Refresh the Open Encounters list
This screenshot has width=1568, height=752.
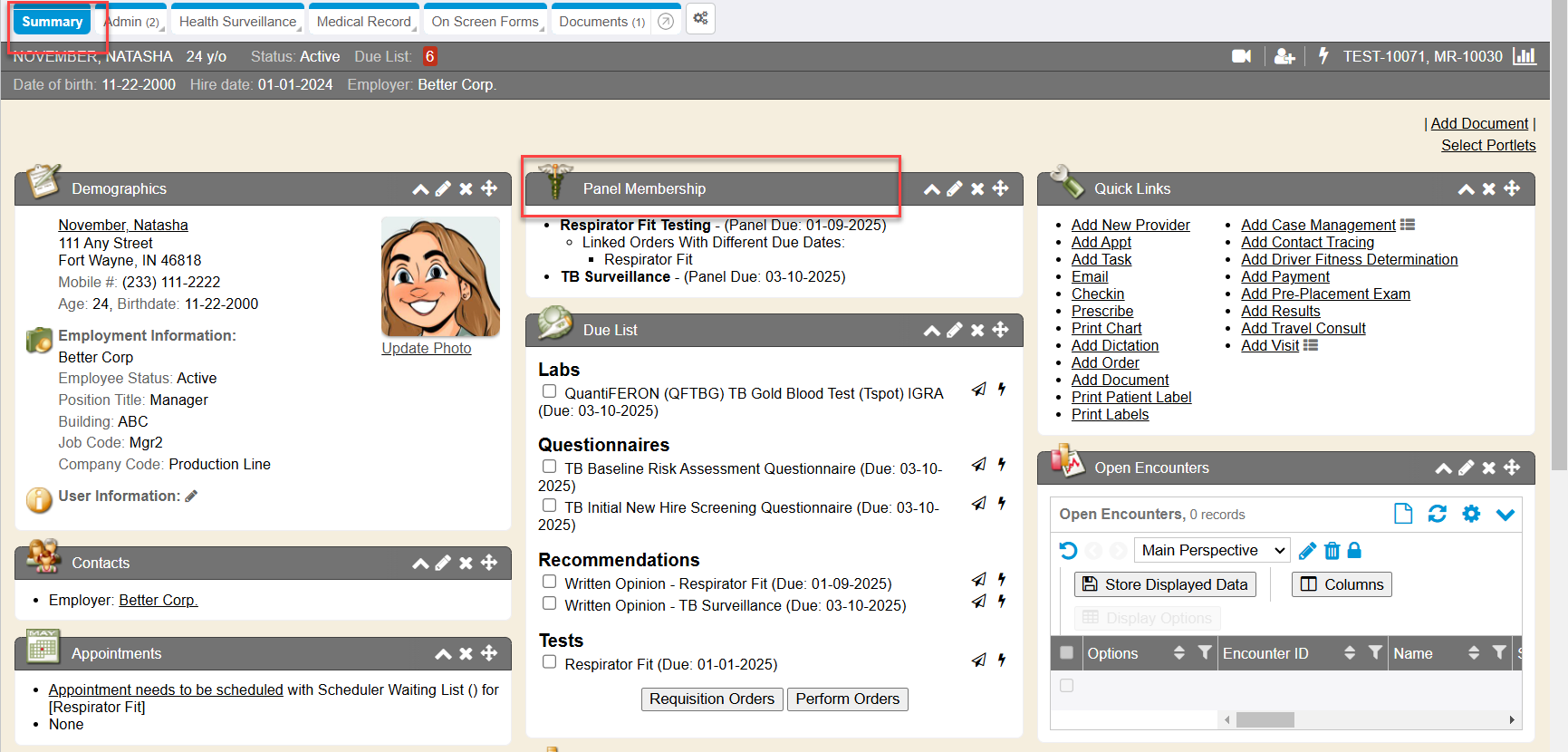(x=1437, y=514)
